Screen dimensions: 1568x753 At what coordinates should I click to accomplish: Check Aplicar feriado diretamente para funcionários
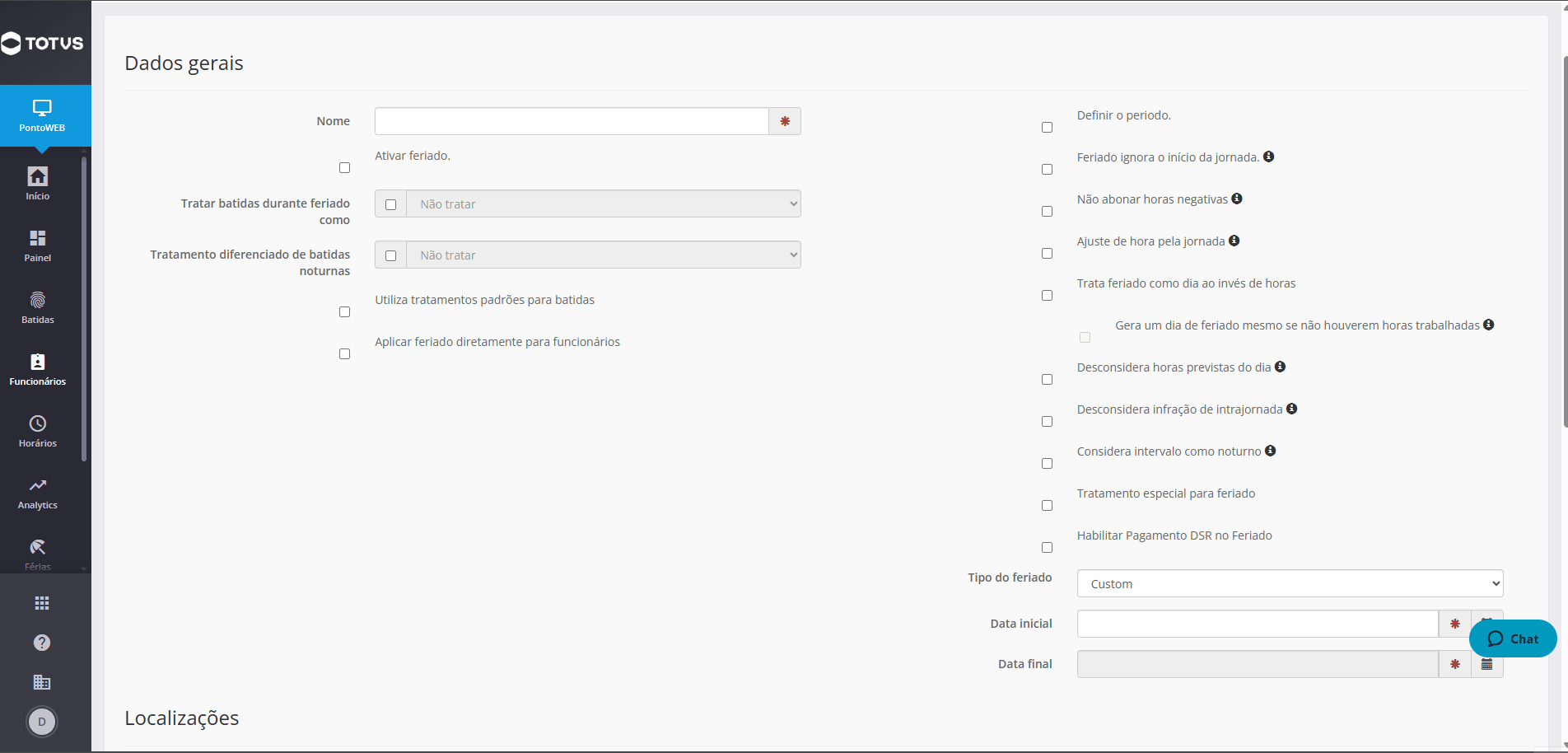click(x=344, y=354)
